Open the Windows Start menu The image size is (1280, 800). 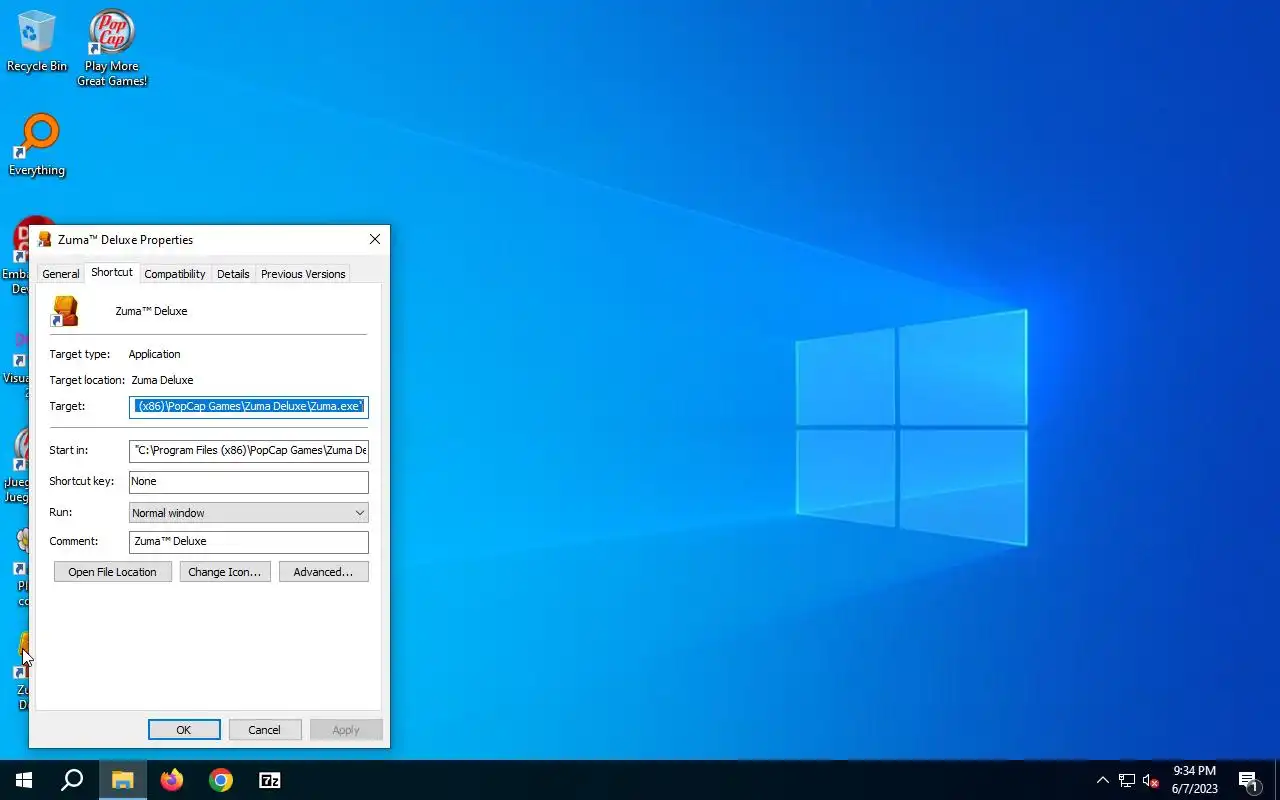pyautogui.click(x=24, y=780)
